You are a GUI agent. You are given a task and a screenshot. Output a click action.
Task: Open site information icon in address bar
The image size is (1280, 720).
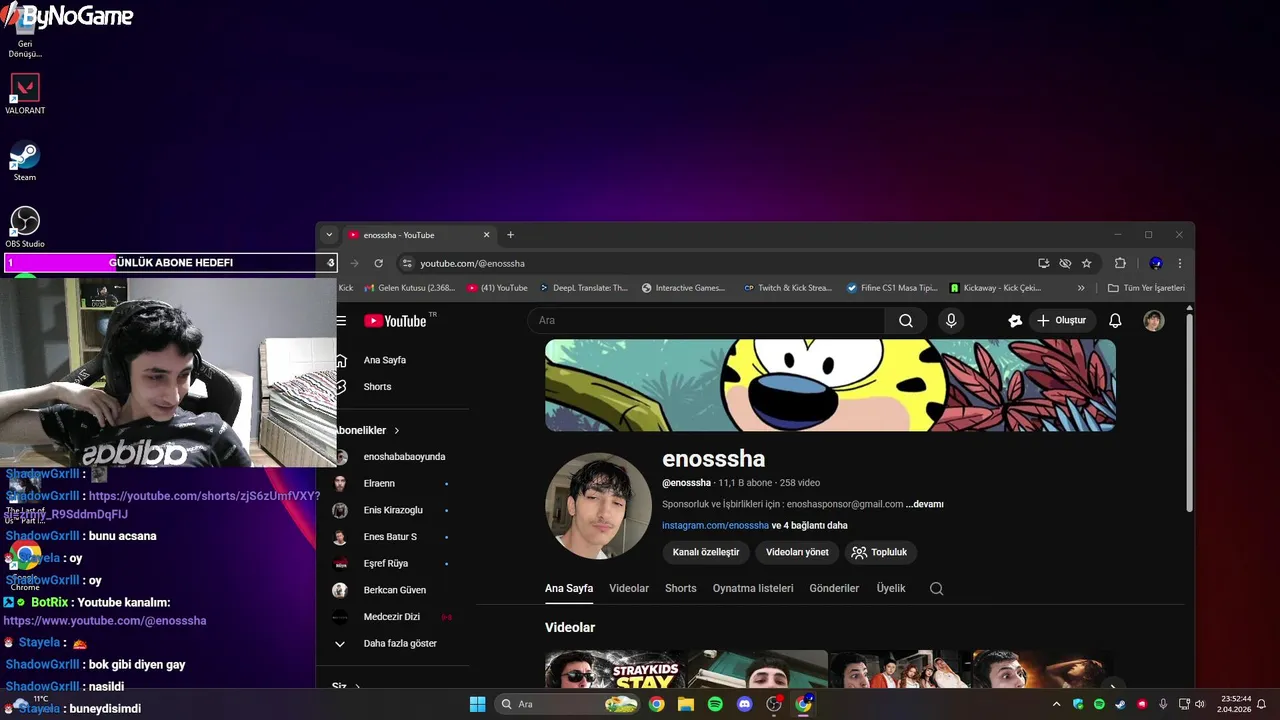[407, 263]
